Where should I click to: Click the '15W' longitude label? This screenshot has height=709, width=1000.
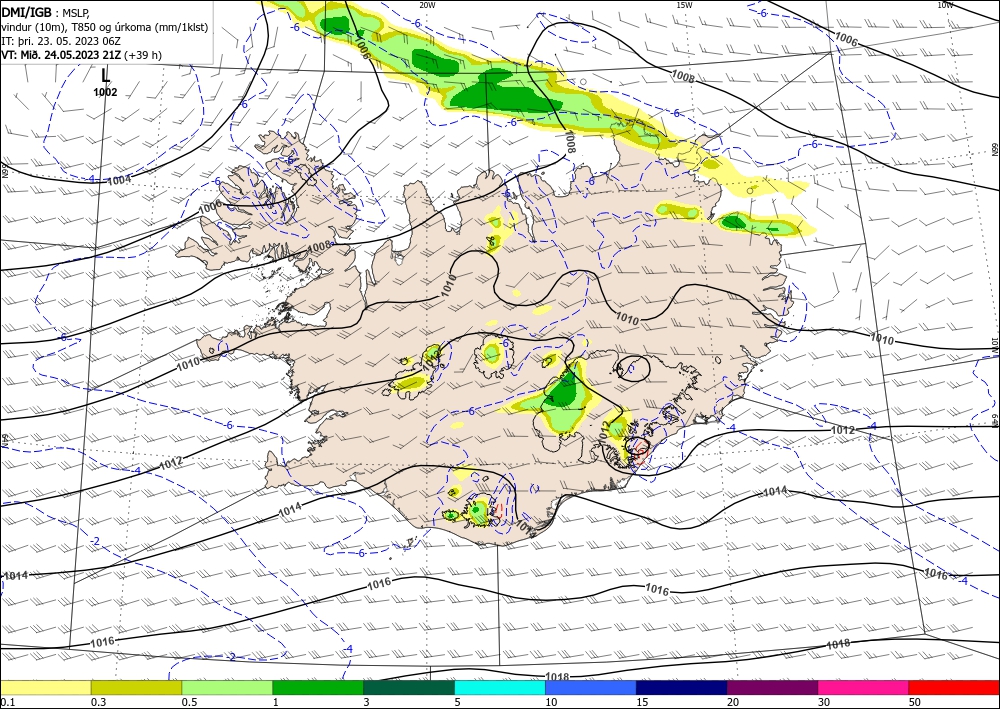coord(684,5)
